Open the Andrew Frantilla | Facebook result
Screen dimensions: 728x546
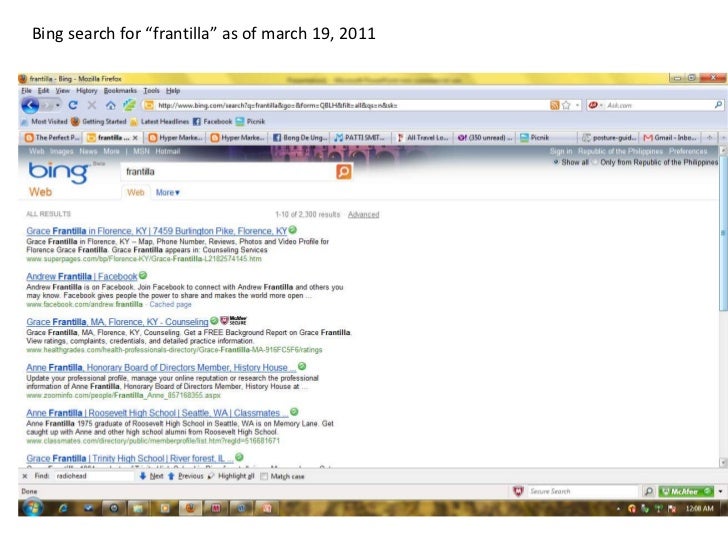pos(82,276)
